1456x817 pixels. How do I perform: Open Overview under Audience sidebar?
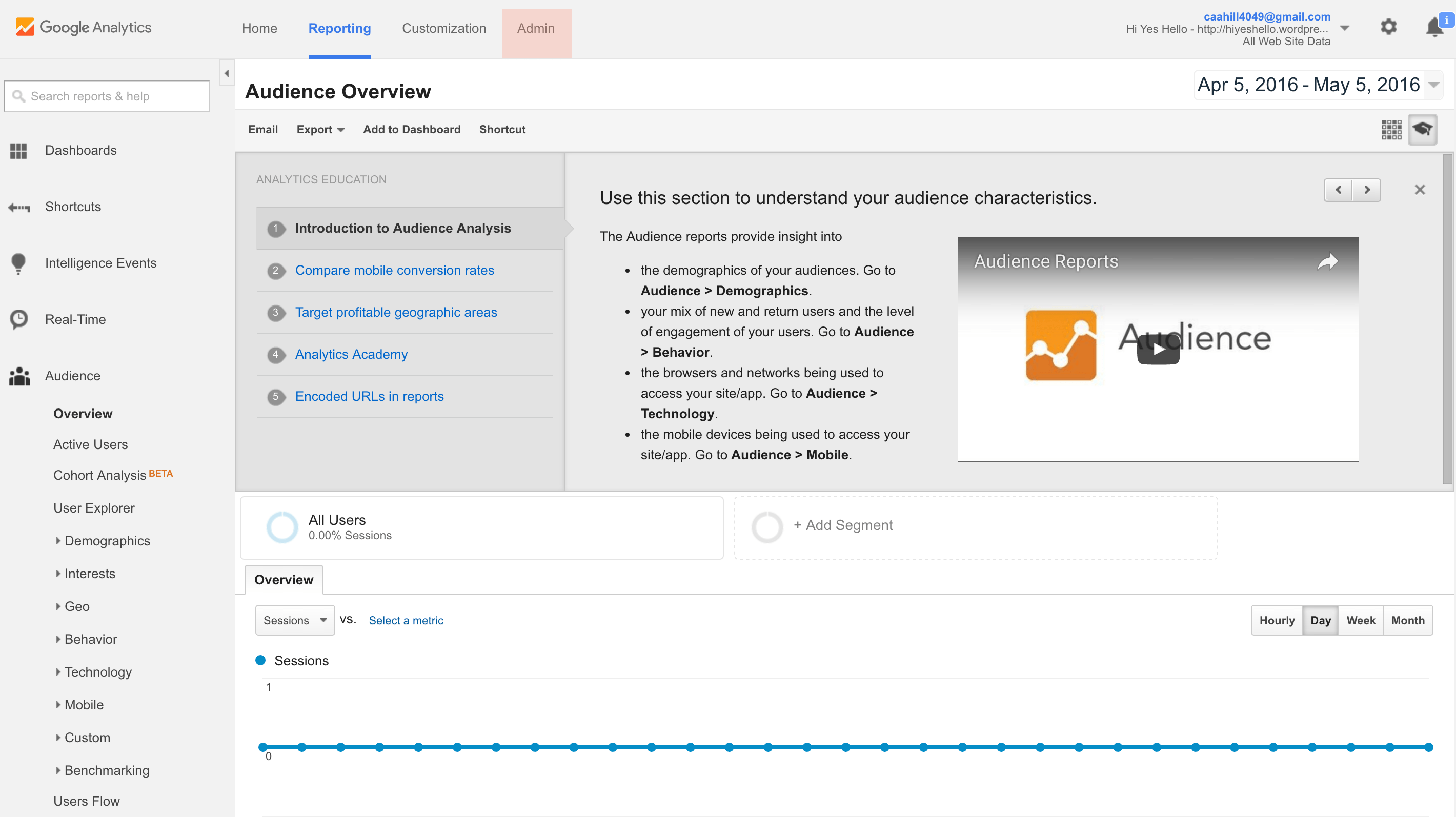(x=83, y=414)
